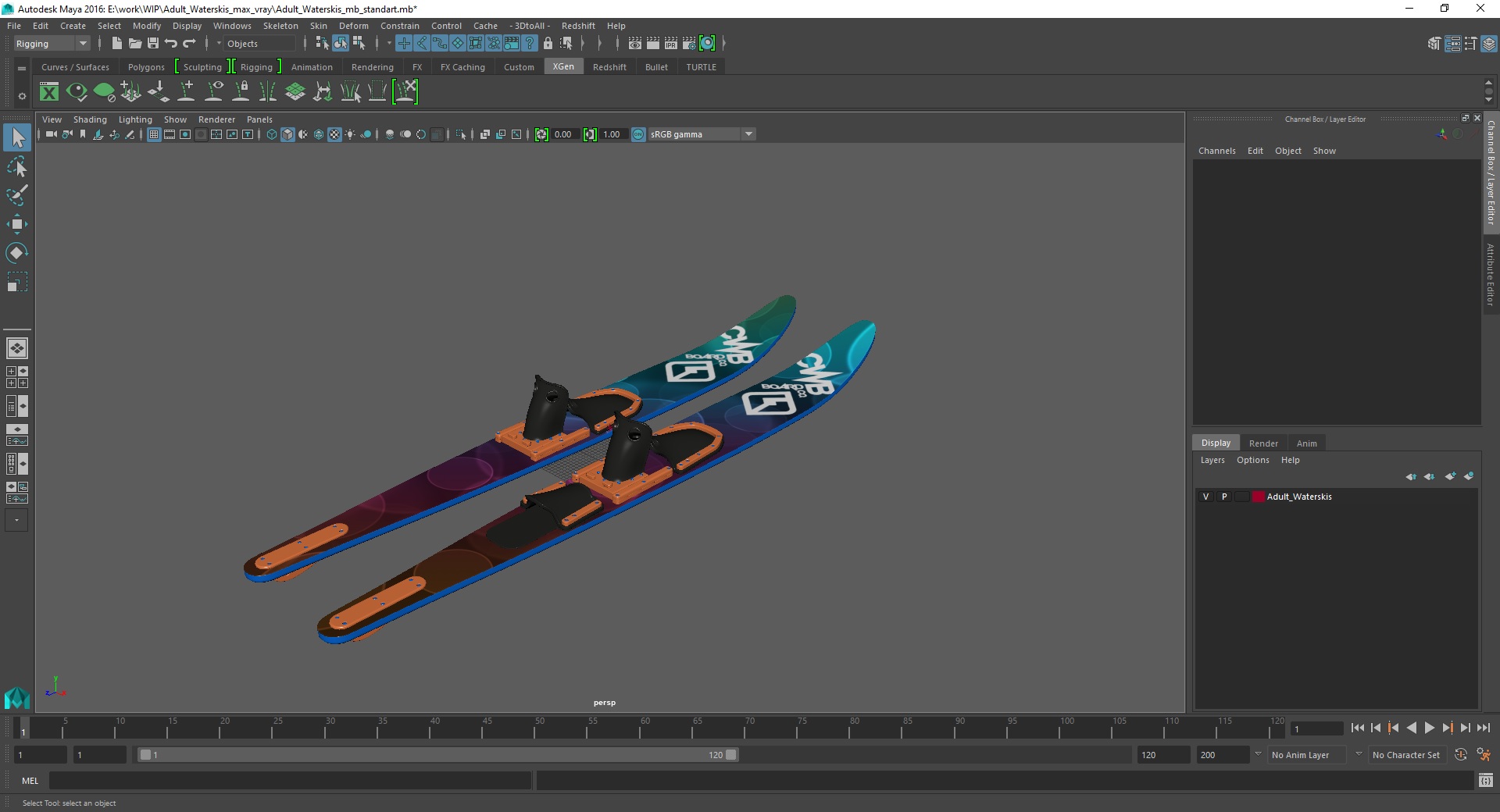Toggle P playback of Adult_Waterskis layer
Screen dimensions: 1500x812
coord(1224,497)
